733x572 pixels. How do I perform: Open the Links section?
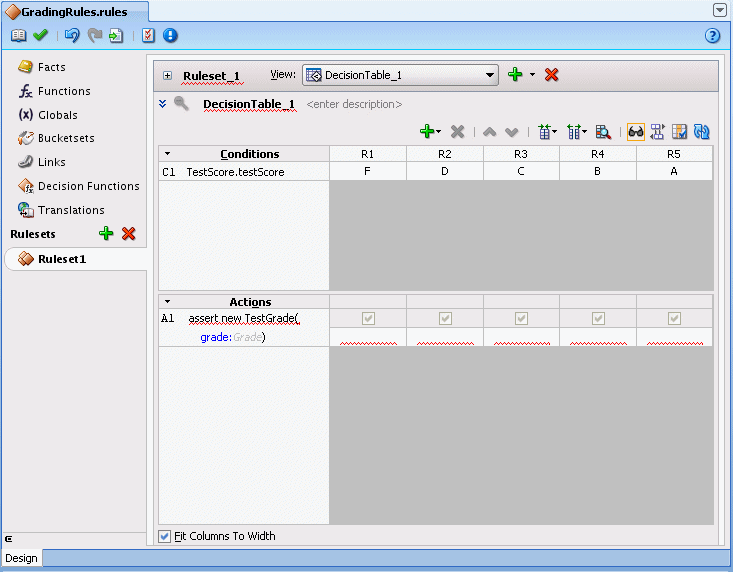click(42, 162)
